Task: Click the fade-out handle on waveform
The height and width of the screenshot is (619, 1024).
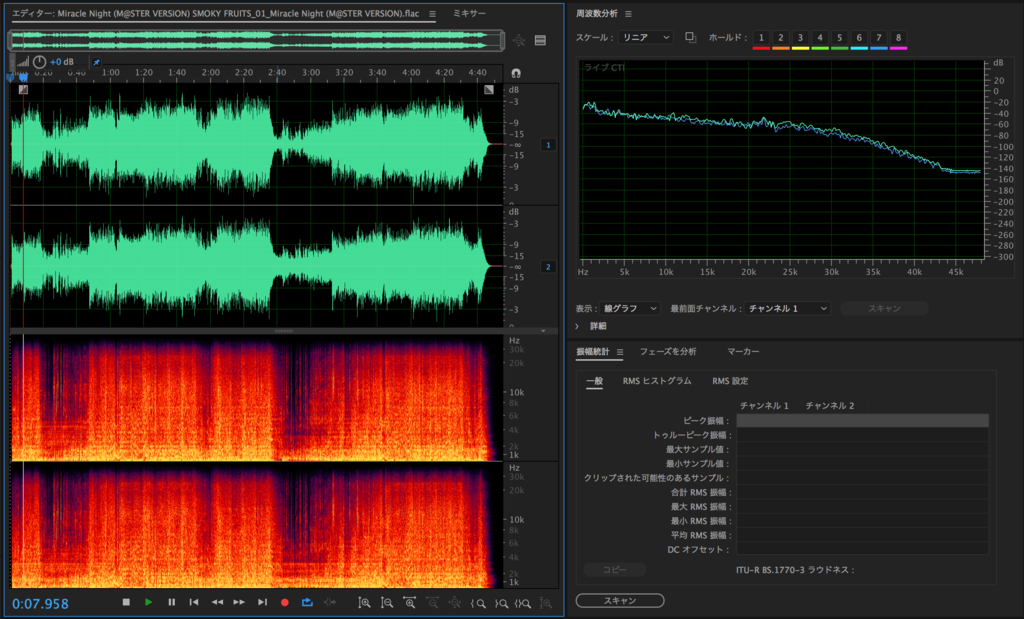Action: pyautogui.click(x=488, y=89)
